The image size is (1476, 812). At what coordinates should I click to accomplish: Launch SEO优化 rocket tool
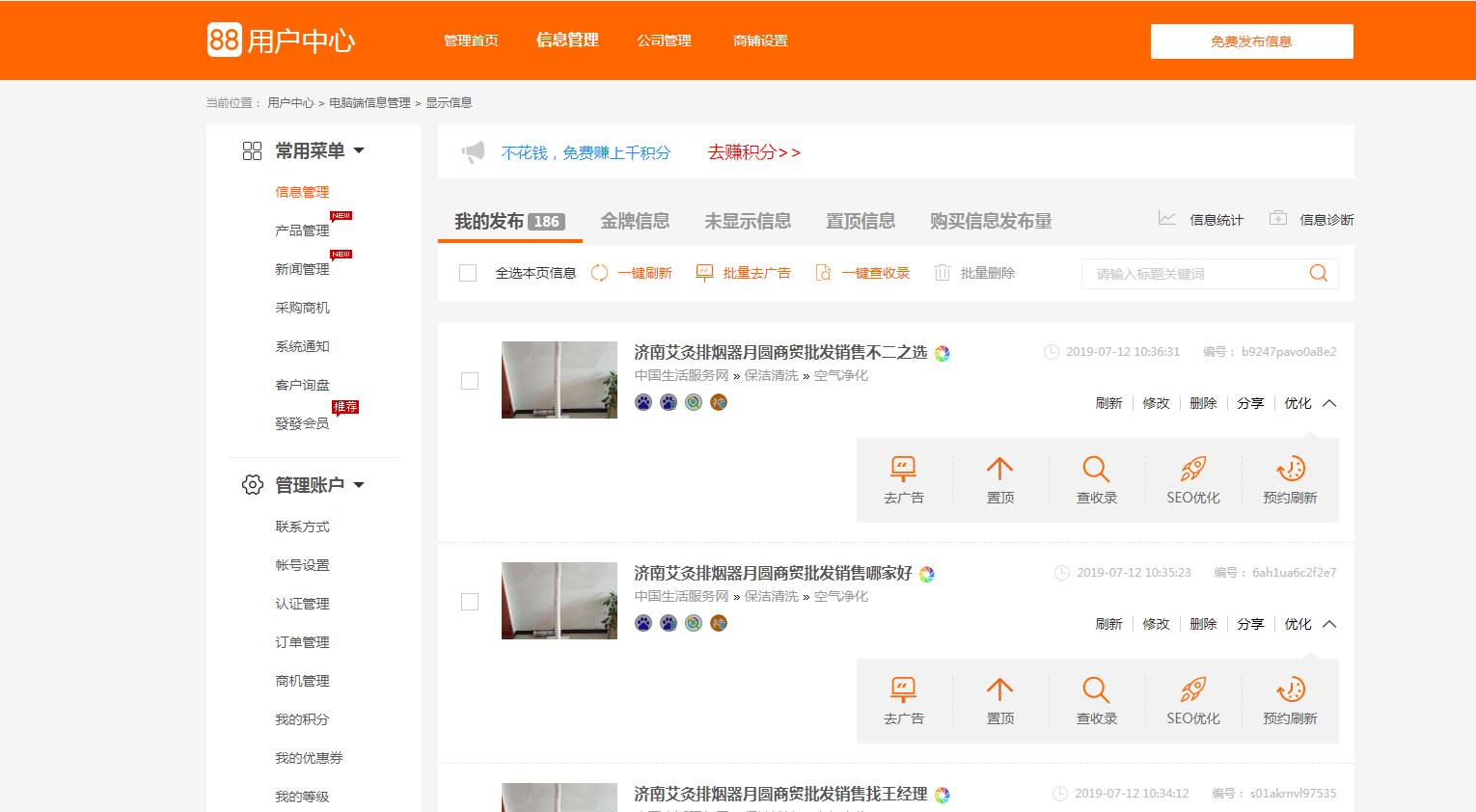coord(1193,470)
